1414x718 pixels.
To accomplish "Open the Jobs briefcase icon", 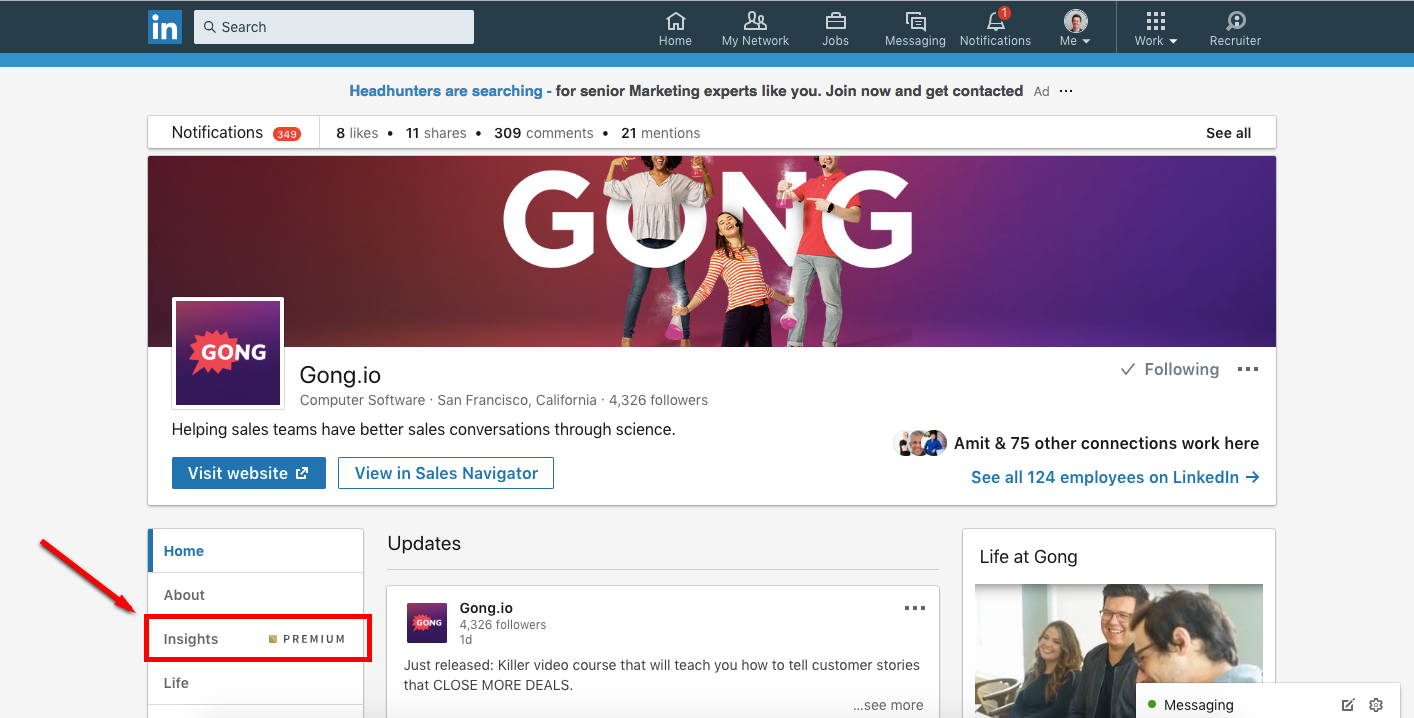I will coord(835,28).
